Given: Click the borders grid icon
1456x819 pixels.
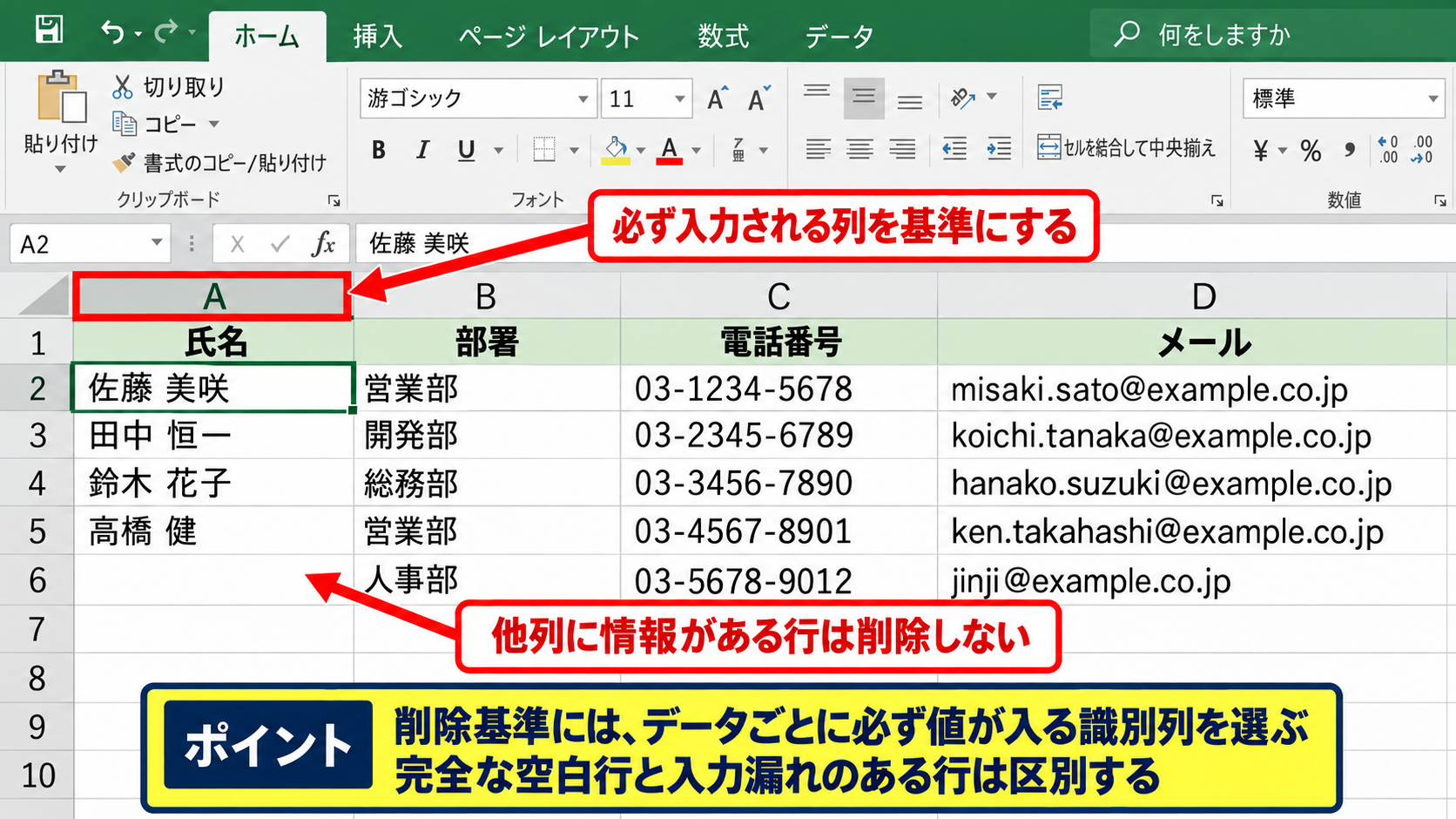Looking at the screenshot, I should click(x=544, y=150).
